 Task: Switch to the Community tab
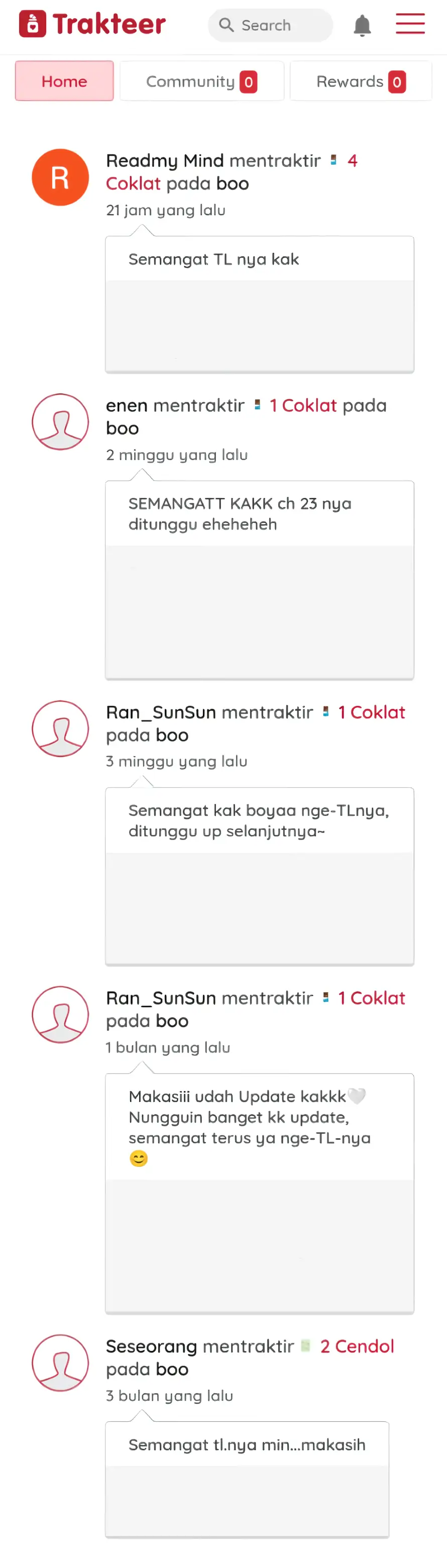(202, 81)
